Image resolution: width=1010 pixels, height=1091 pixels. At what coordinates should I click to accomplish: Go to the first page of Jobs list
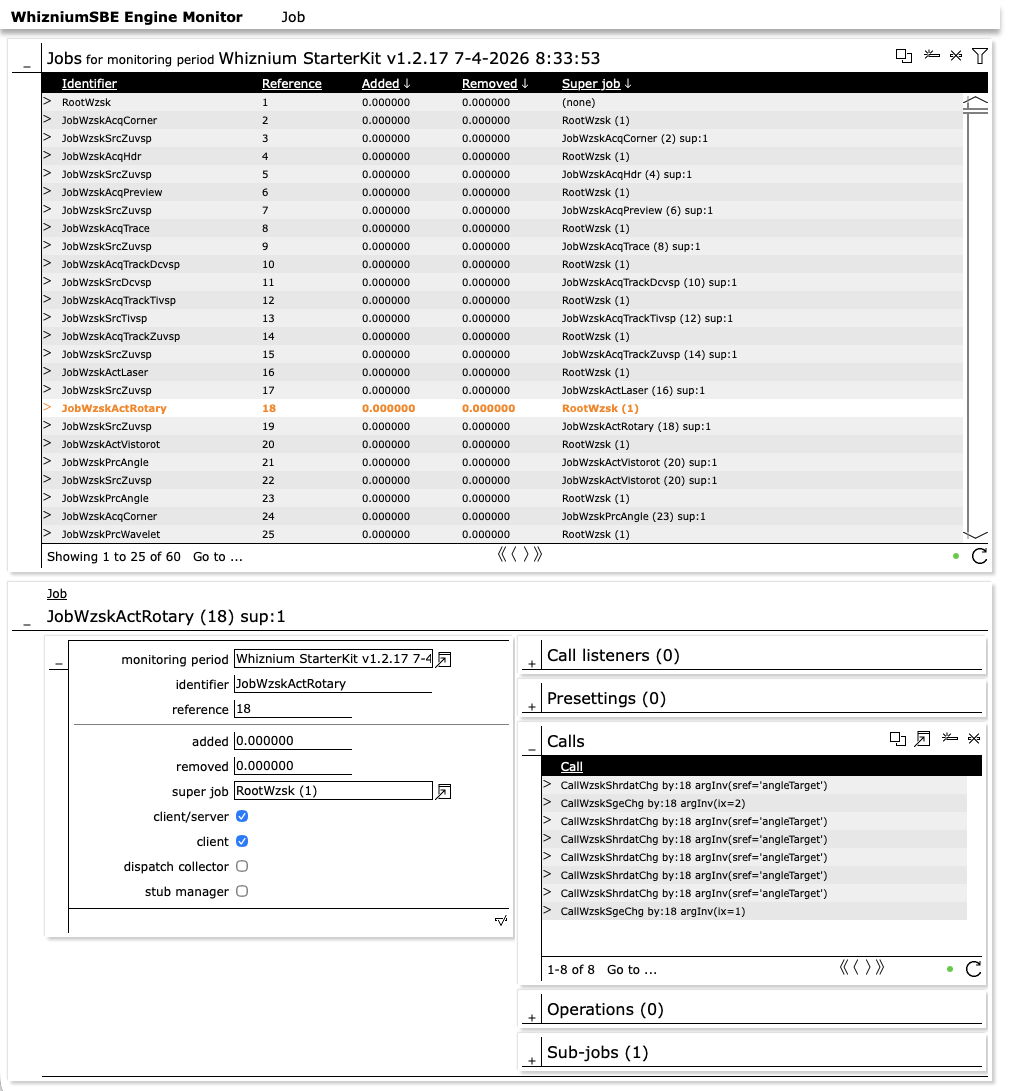click(x=502, y=555)
